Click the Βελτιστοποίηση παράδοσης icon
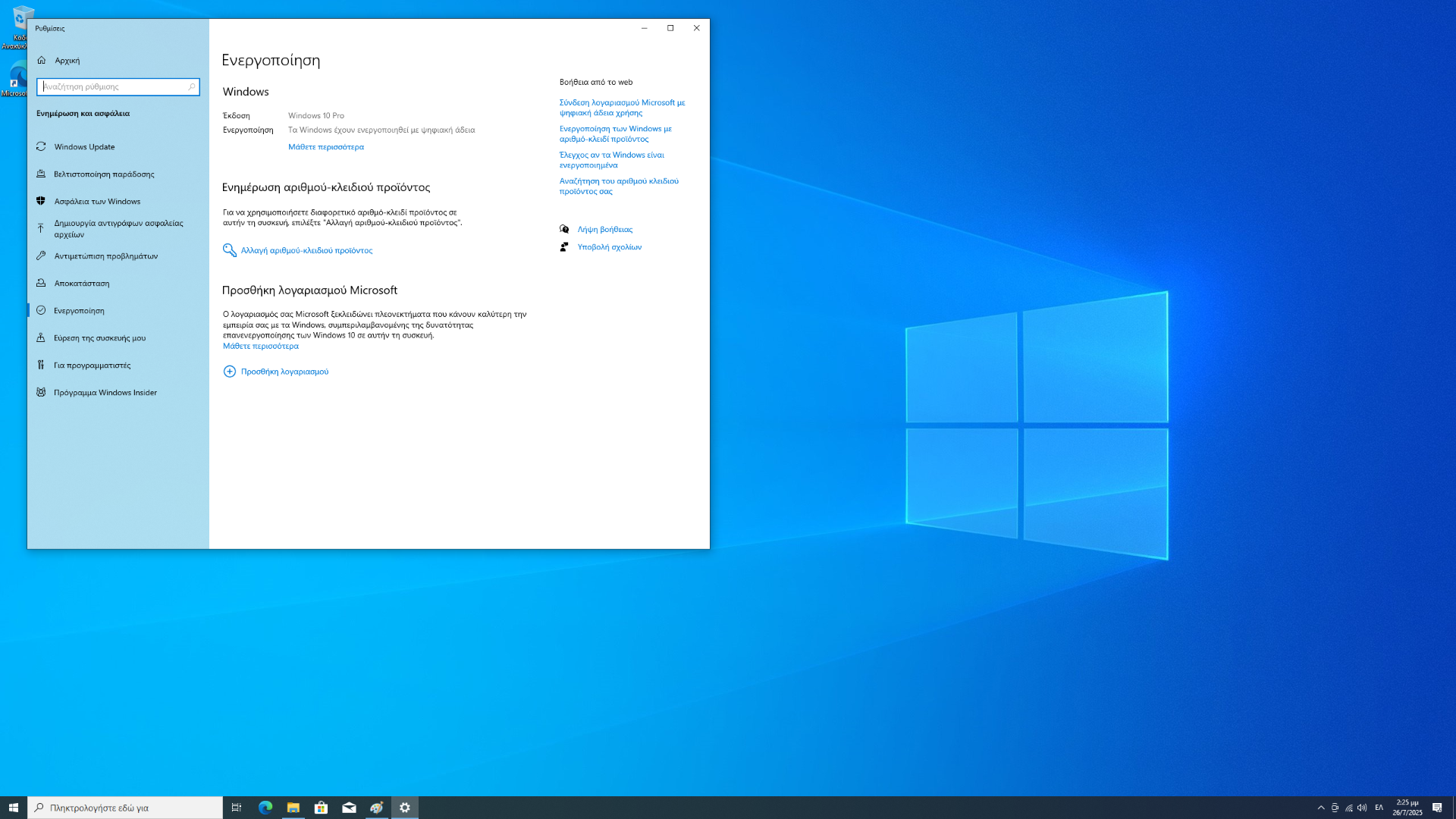Image resolution: width=1456 pixels, height=819 pixels. pyautogui.click(x=41, y=174)
